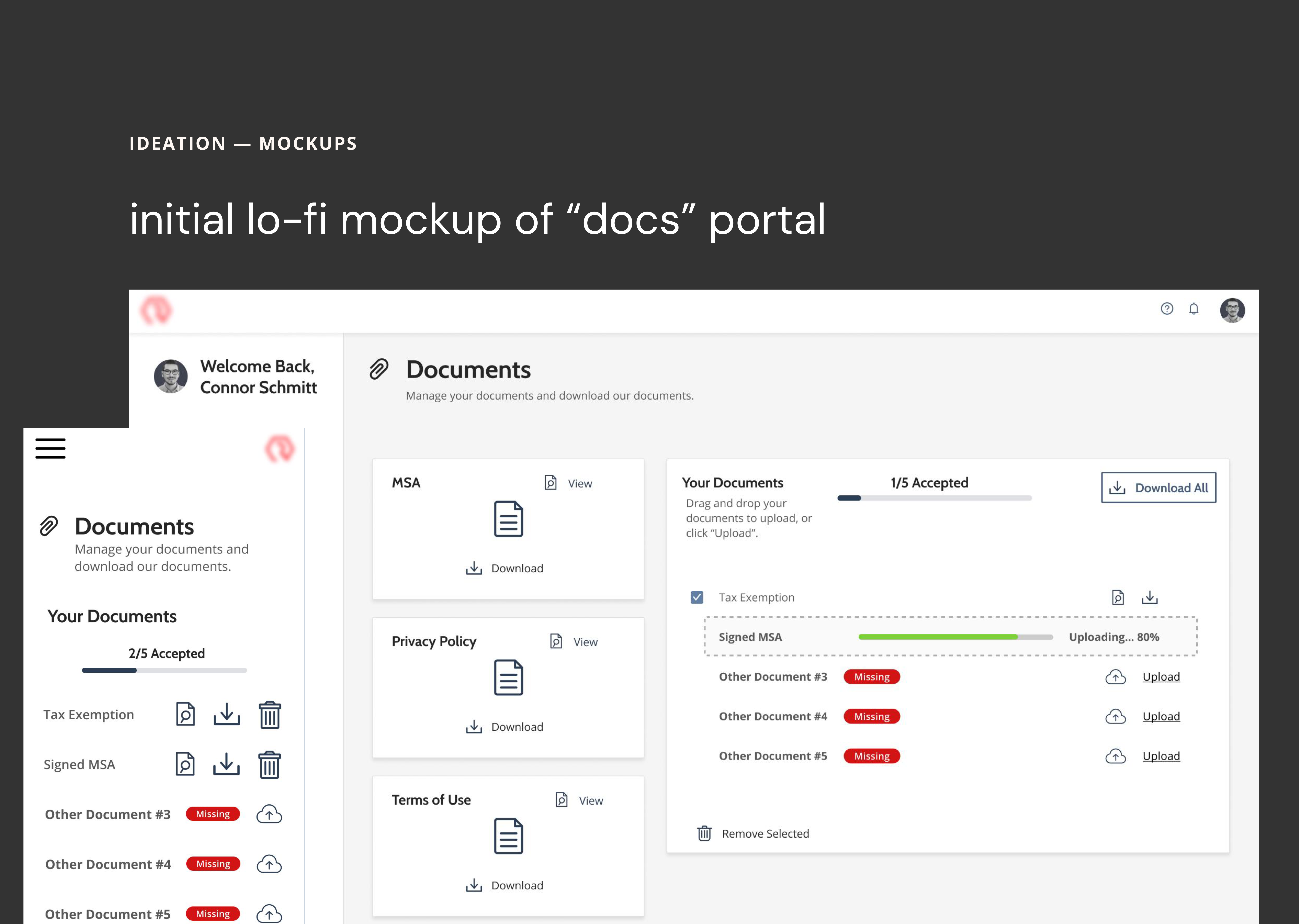The width and height of the screenshot is (1299, 924).
Task: Click Missing badge on desktop Other Document #5
Action: coord(872,756)
